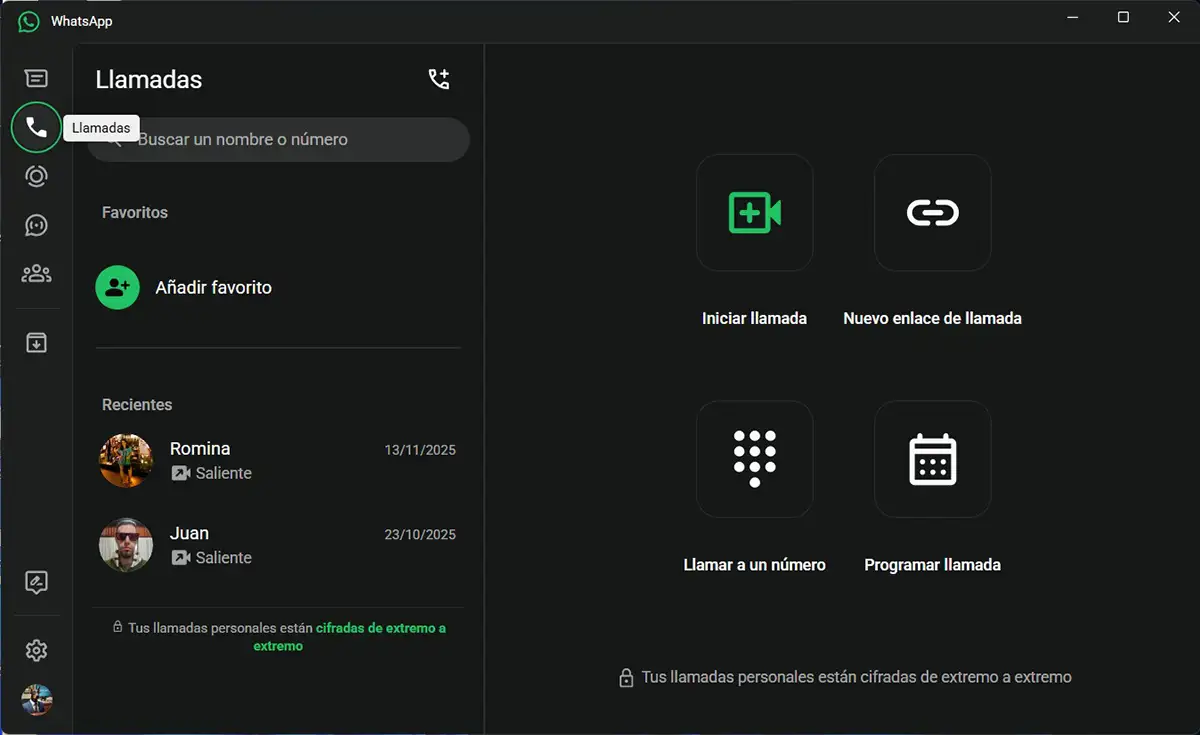Select the Llamadas phone icon in sidebar
This screenshot has height=735, width=1200.
pyautogui.click(x=36, y=127)
